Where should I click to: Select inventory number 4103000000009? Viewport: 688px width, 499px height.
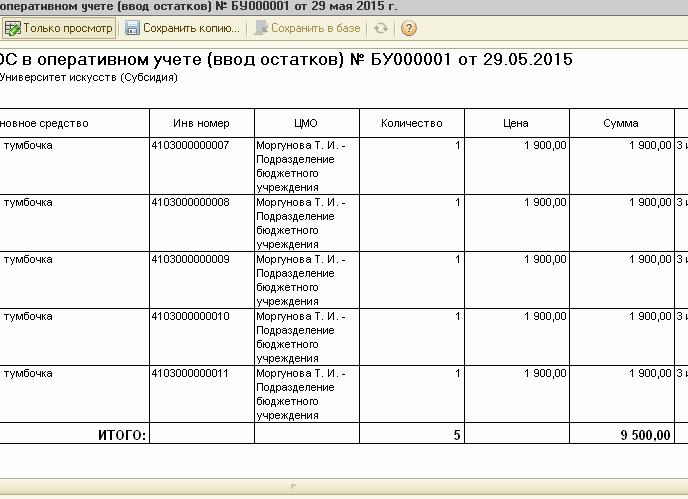pos(190,259)
